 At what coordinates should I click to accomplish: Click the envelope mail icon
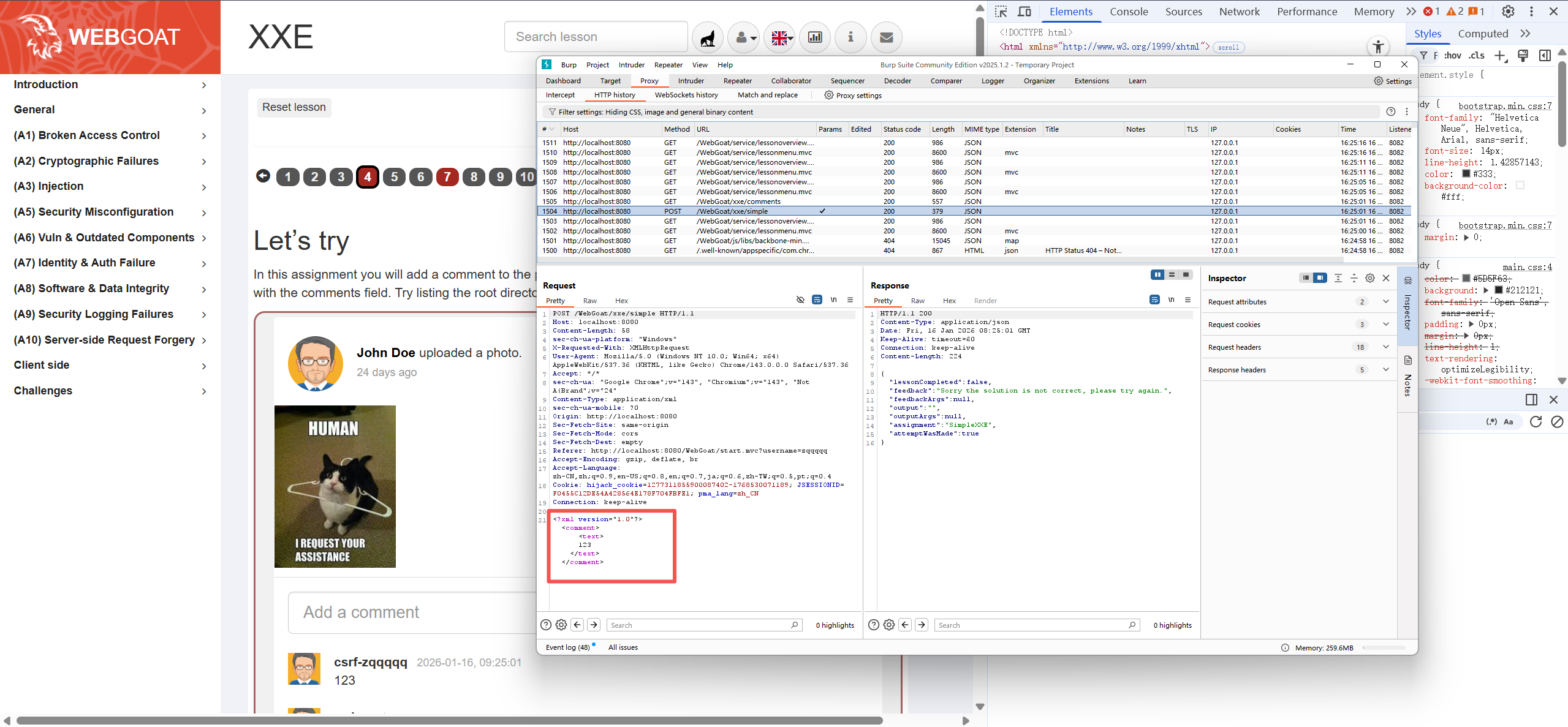click(886, 38)
